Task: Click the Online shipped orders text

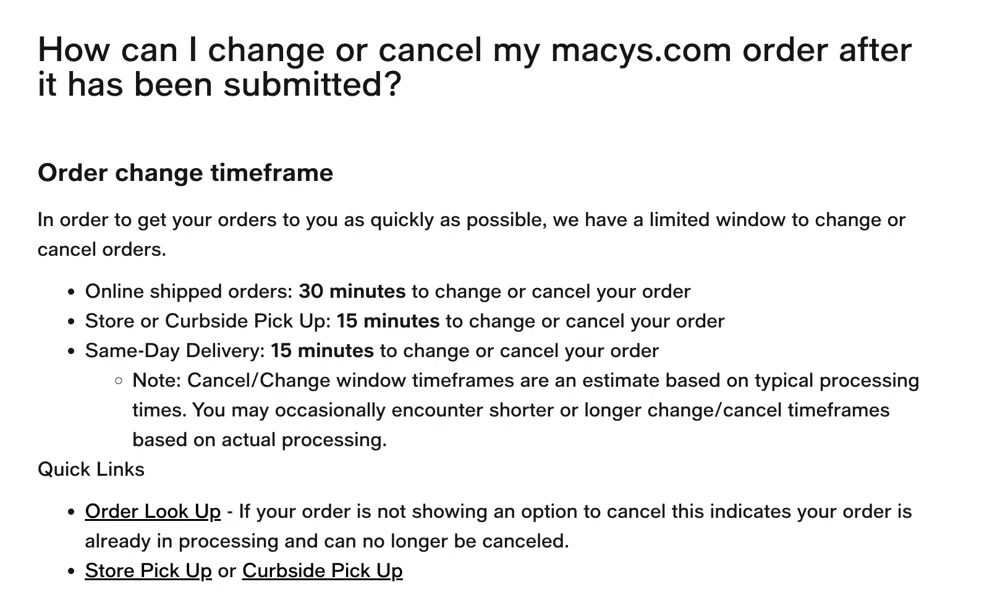Action: (190, 292)
